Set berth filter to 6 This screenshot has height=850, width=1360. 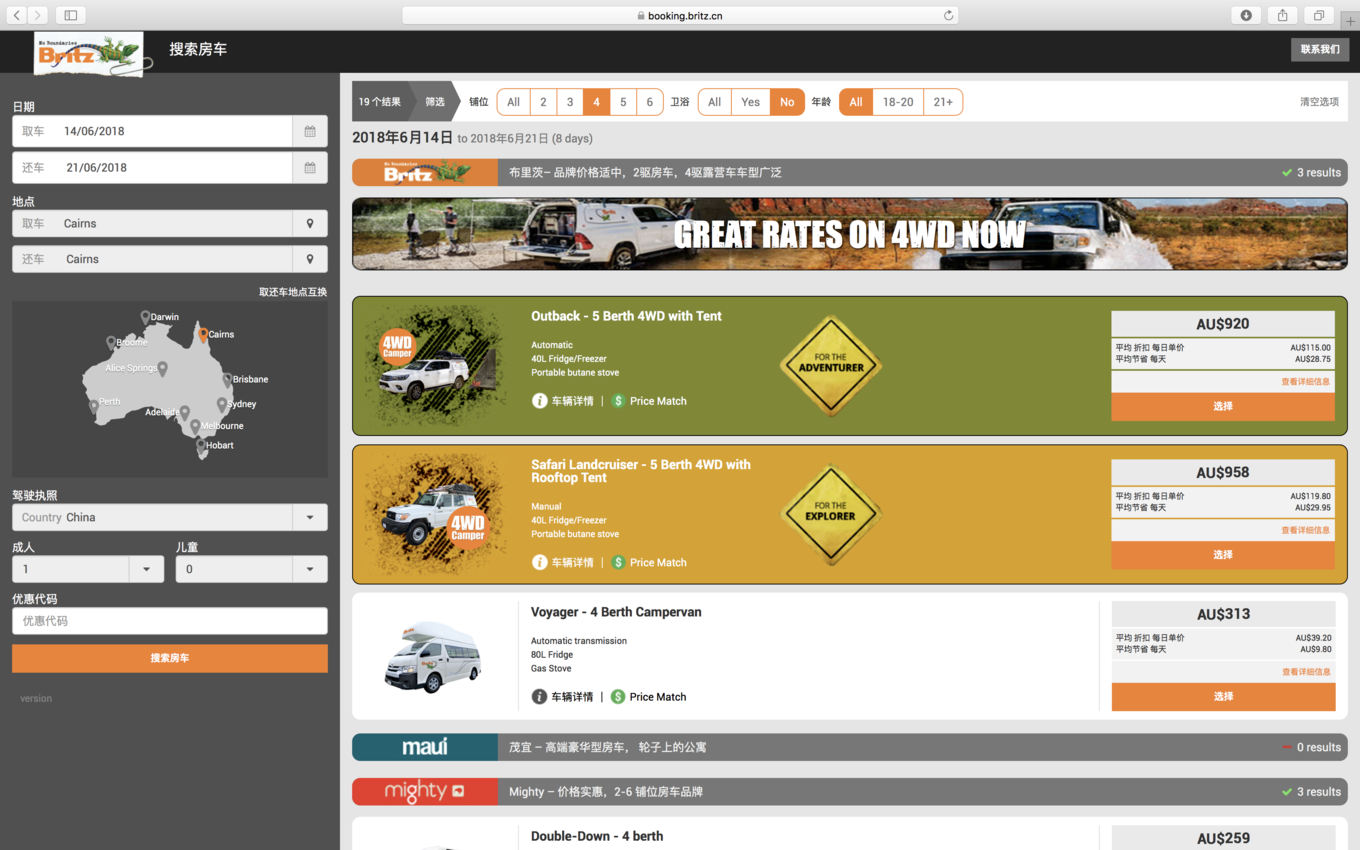point(650,102)
